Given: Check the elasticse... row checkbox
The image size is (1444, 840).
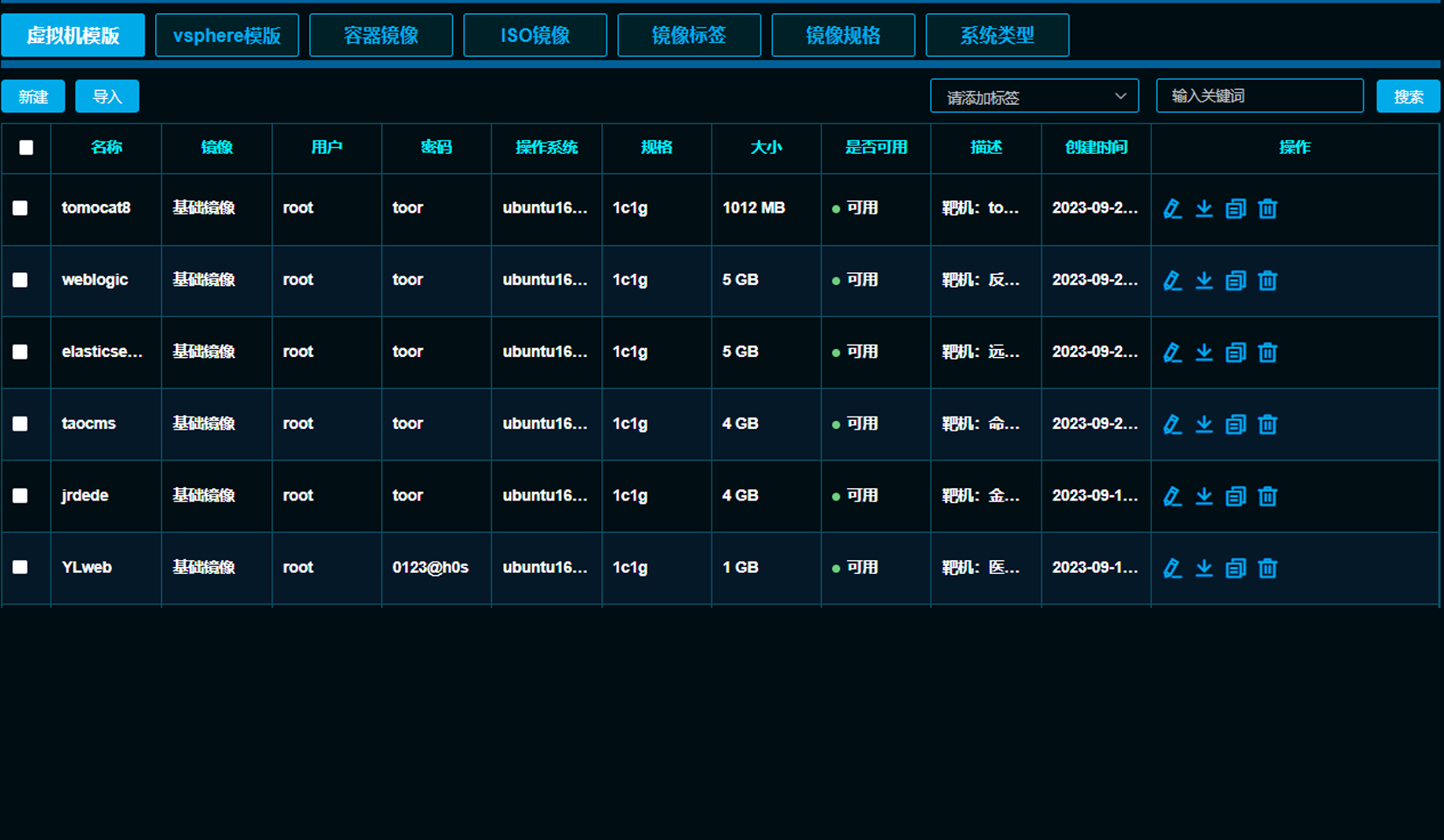Looking at the screenshot, I should [x=20, y=352].
